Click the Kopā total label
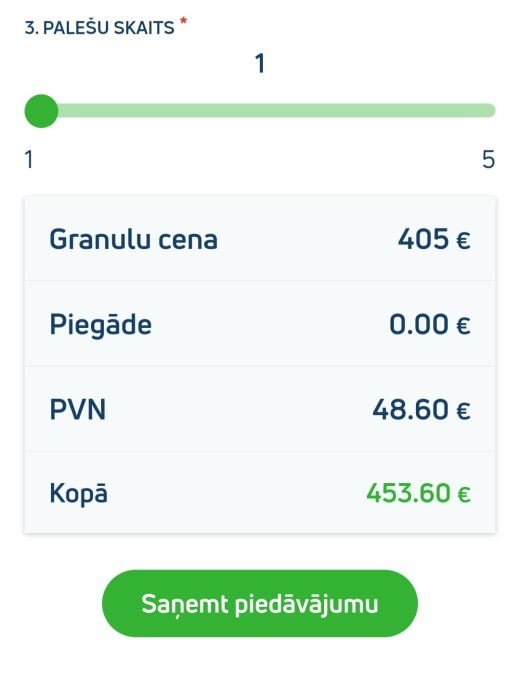 click(x=78, y=494)
